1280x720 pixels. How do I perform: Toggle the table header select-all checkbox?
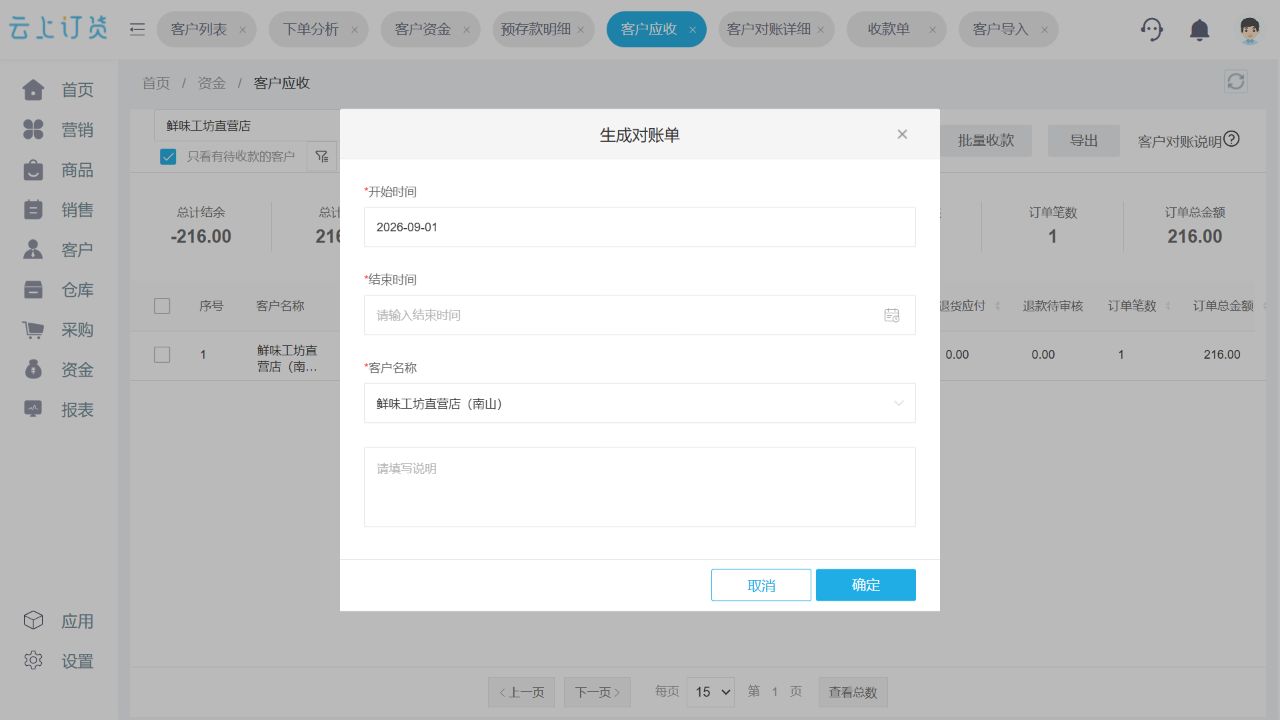(162, 306)
